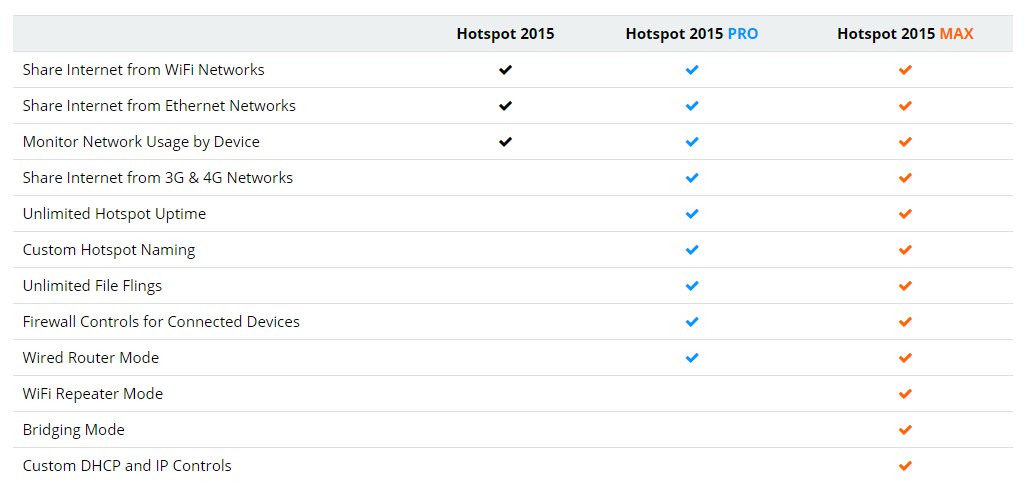Click MAX checkmark for Wired Router Mode
The width and height of the screenshot is (1028, 494).
tap(905, 358)
